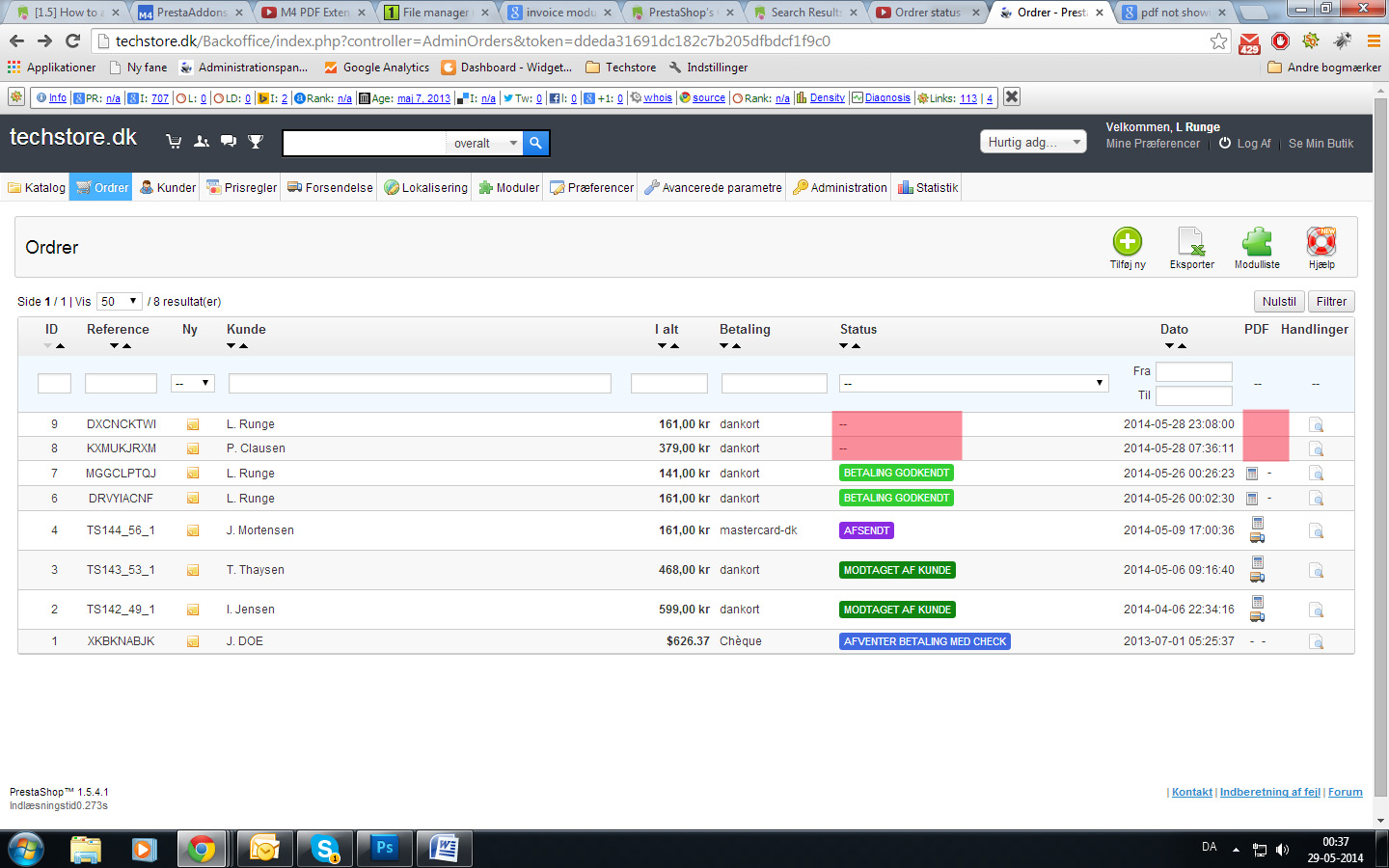This screenshot has height=868, width=1389.
Task: Sort by Kunde descending arrow
Action: [231, 345]
